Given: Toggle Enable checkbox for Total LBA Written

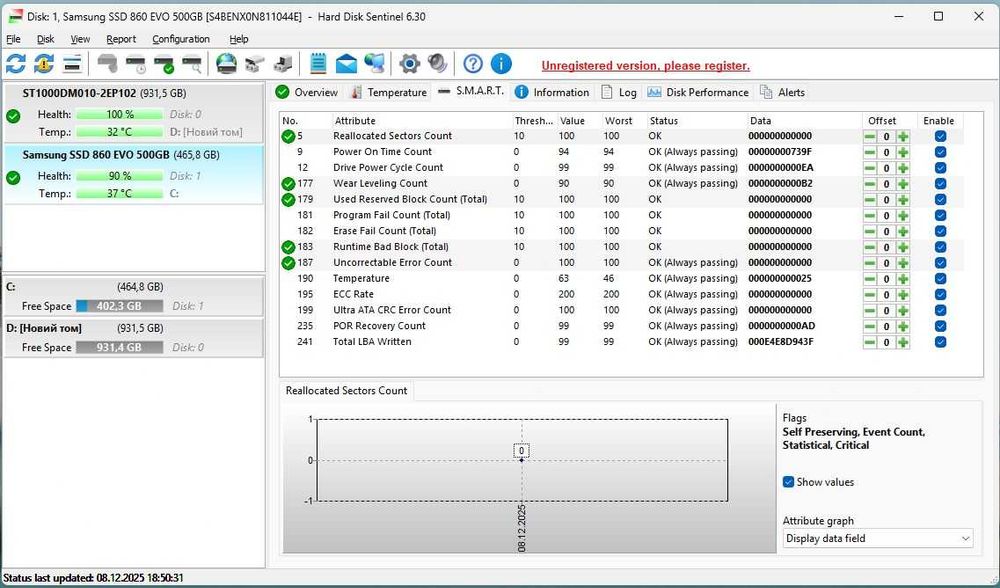Looking at the screenshot, I should click(940, 342).
